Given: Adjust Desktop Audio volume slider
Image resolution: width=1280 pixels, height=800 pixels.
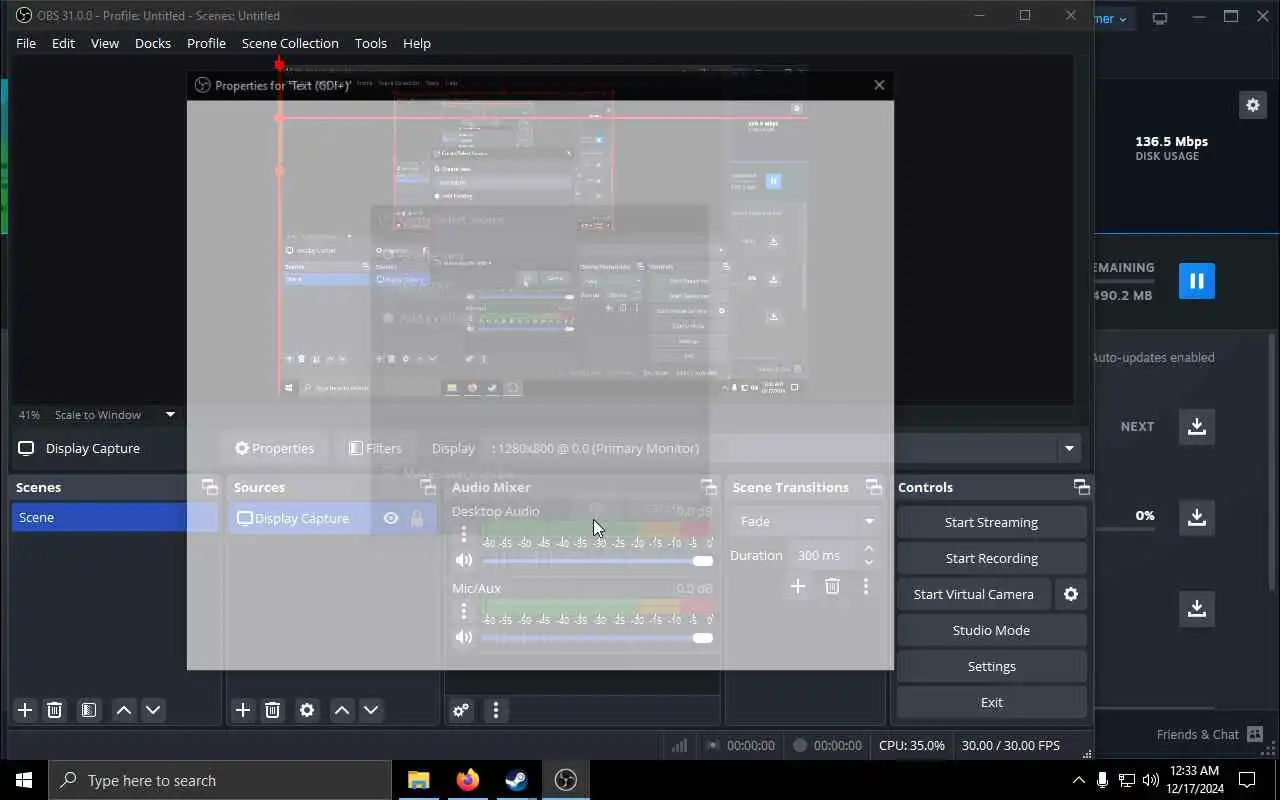Looking at the screenshot, I should tap(597, 560).
